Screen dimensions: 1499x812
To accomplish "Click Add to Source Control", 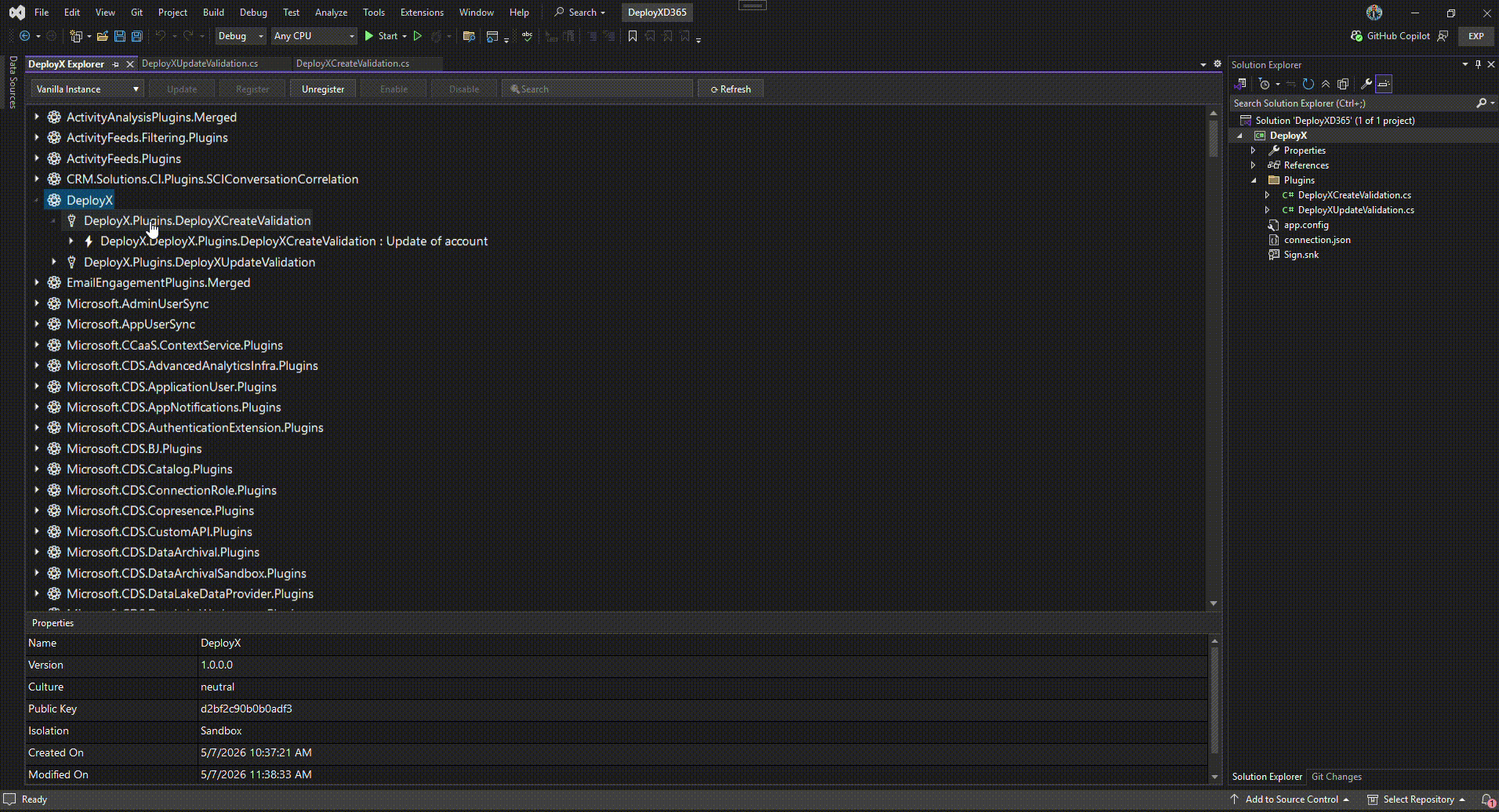I will [x=1290, y=799].
